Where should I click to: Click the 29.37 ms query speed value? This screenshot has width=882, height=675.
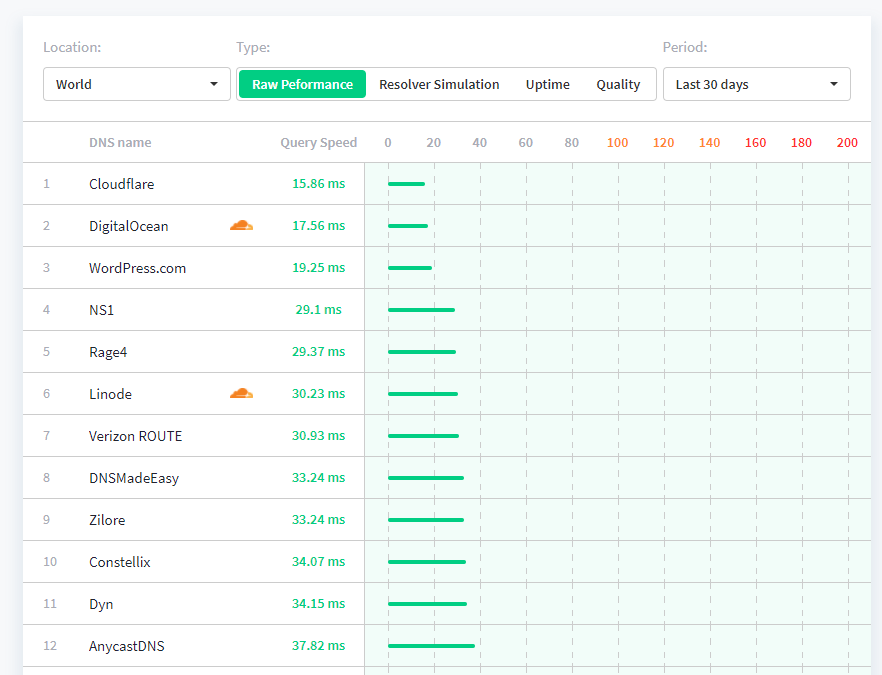click(318, 352)
